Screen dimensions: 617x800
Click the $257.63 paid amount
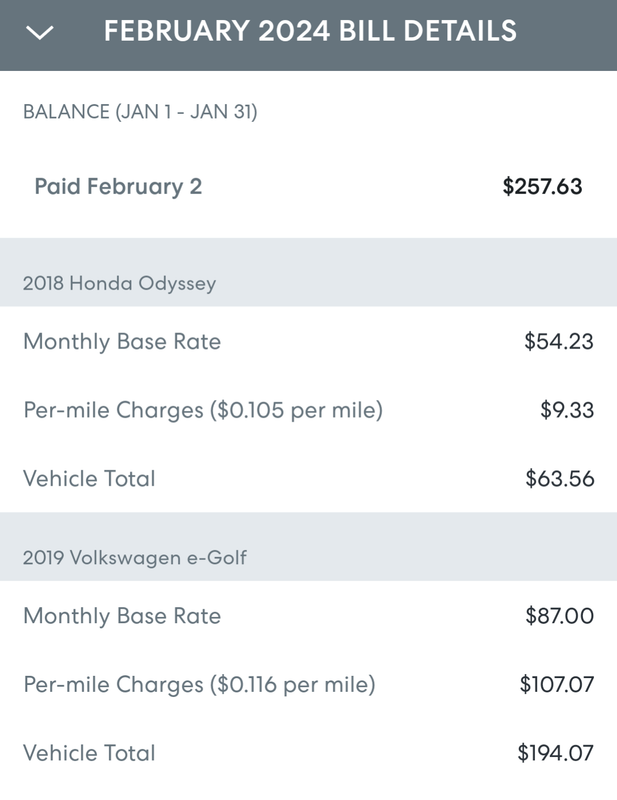[542, 186]
